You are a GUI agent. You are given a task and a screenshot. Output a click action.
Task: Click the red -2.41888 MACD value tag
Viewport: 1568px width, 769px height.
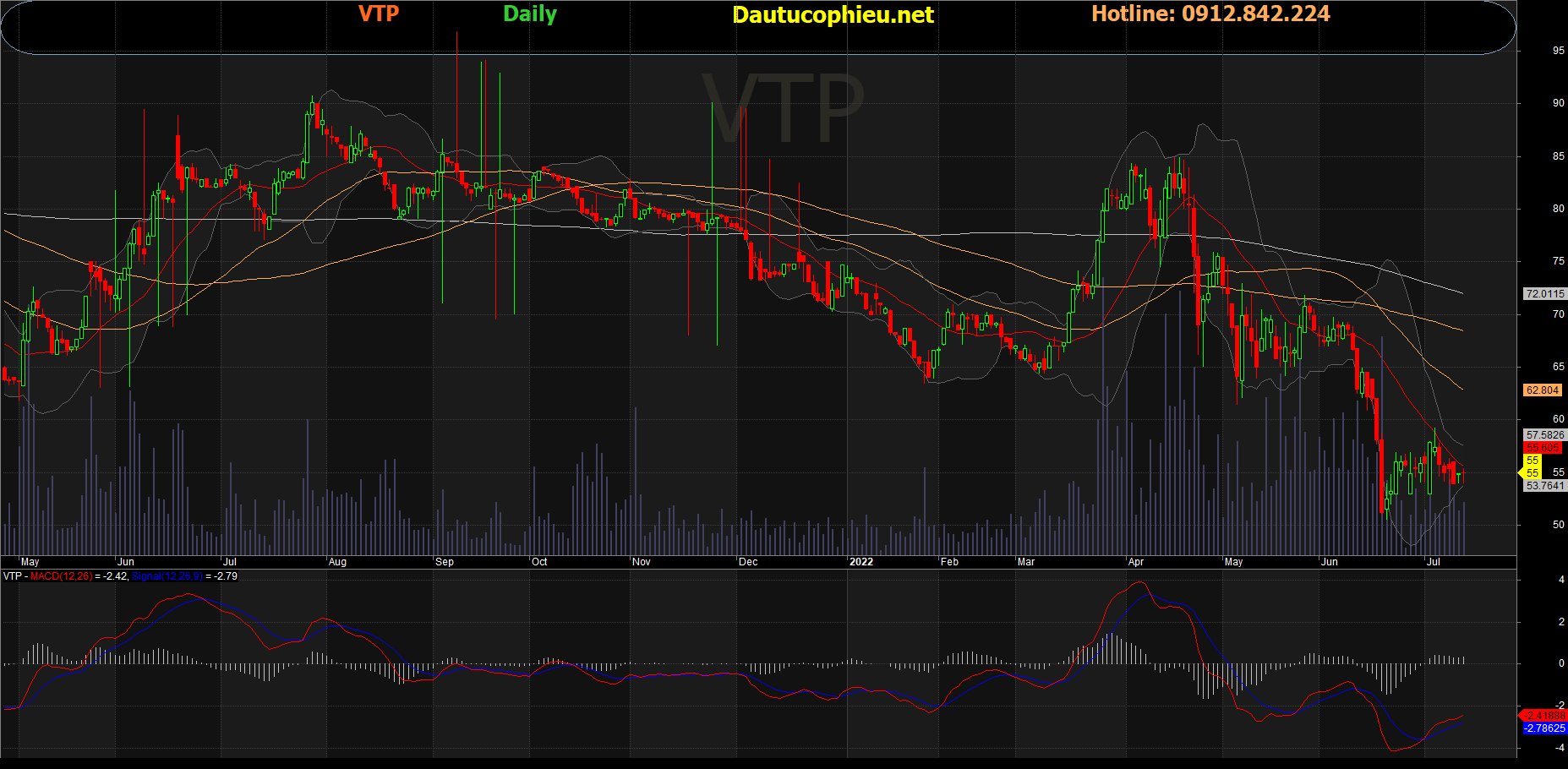(x=1545, y=716)
